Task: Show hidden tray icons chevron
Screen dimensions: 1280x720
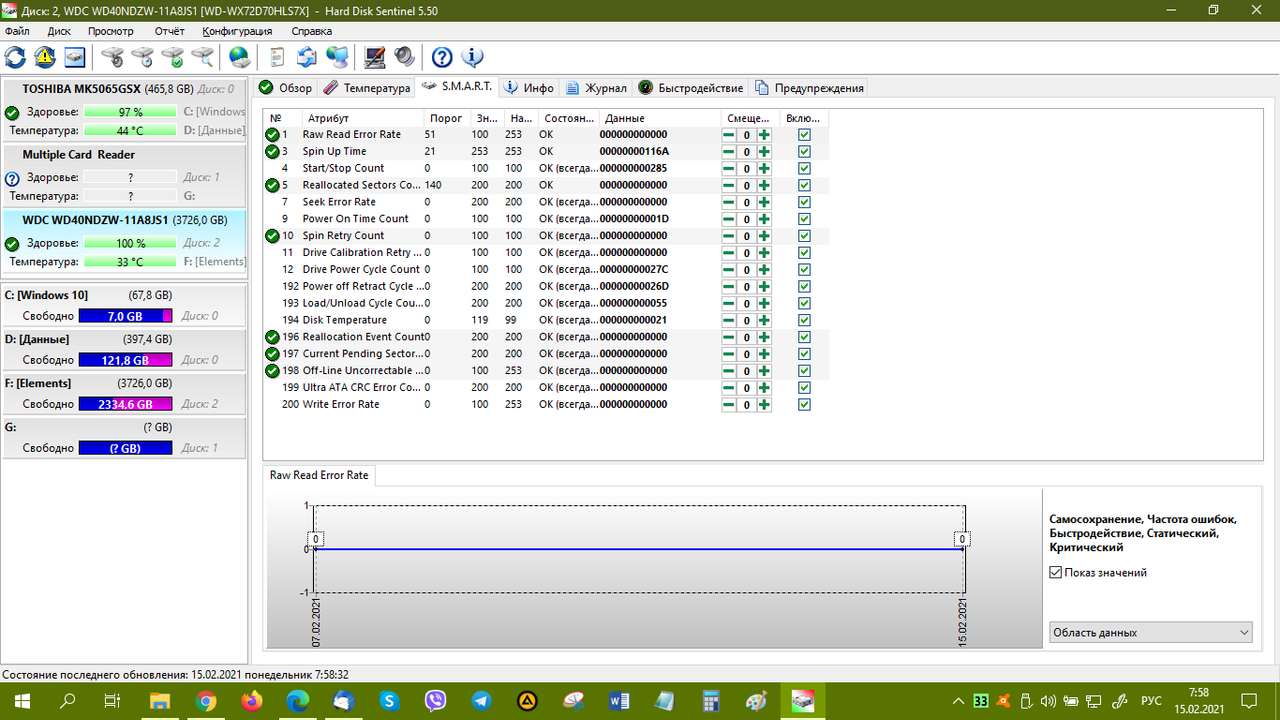Action: pos(959,701)
